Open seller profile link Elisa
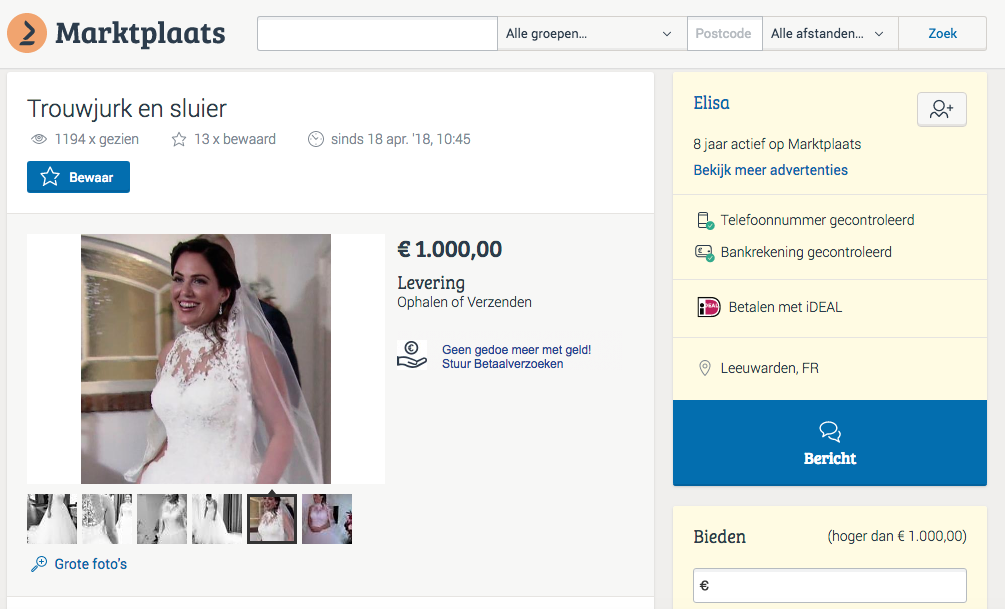This screenshot has width=1005, height=609. [711, 103]
